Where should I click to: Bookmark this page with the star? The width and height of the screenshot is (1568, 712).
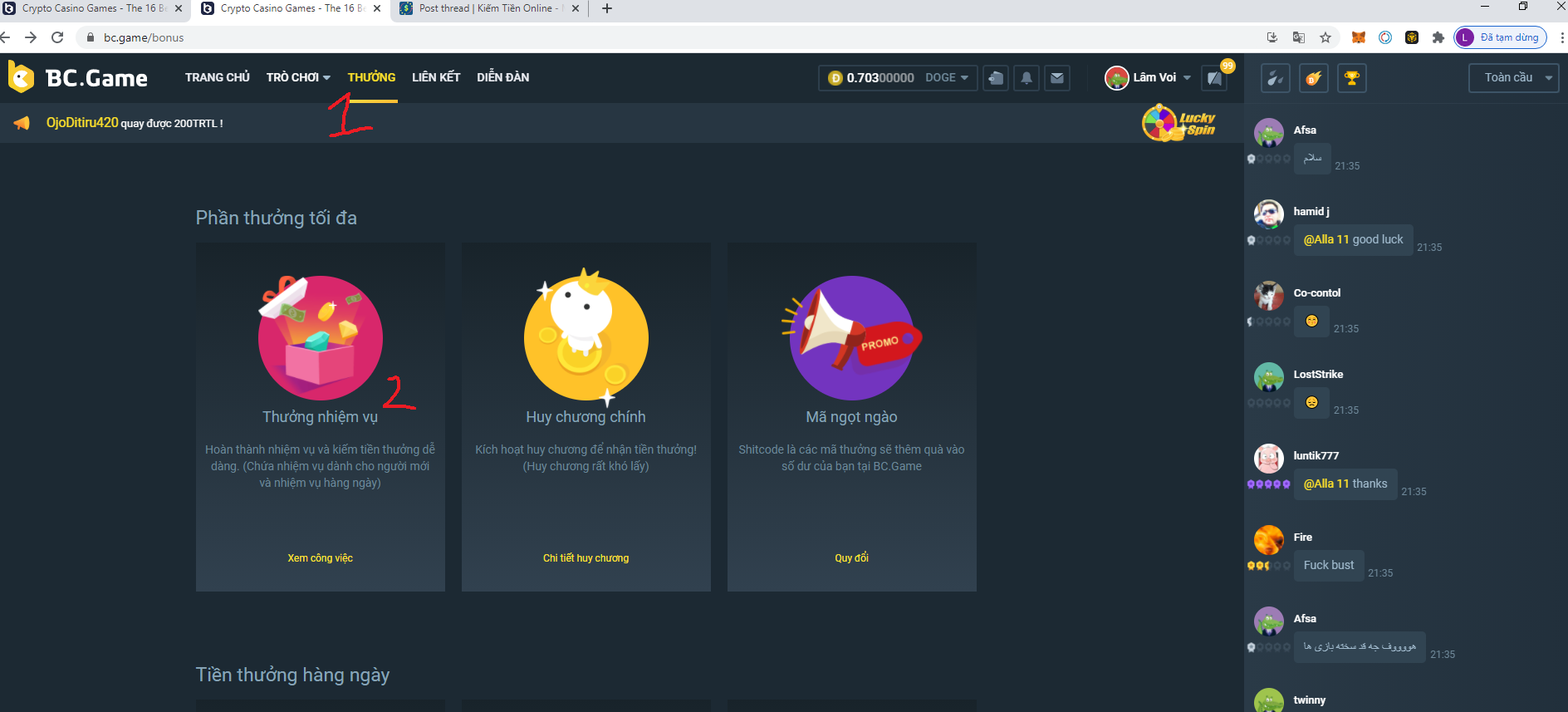coord(1325,37)
